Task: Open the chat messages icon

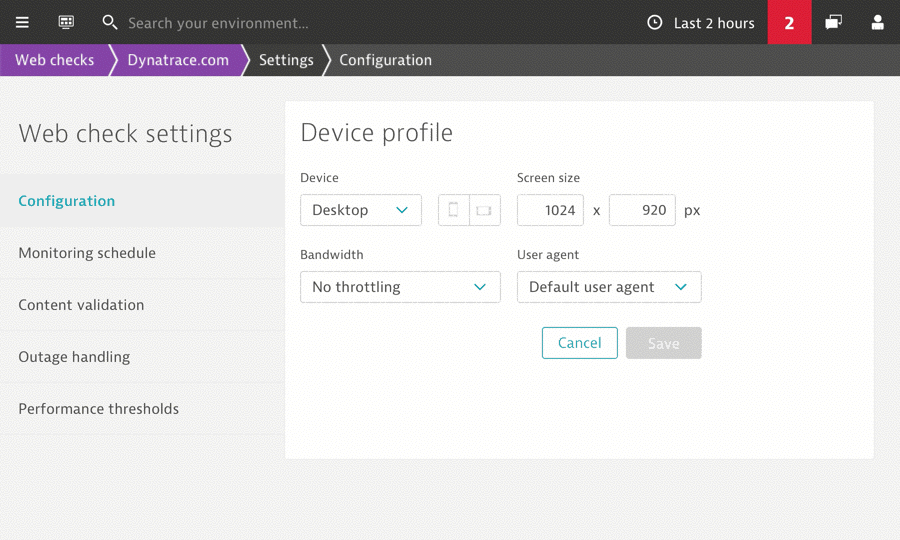Action: coord(833,22)
